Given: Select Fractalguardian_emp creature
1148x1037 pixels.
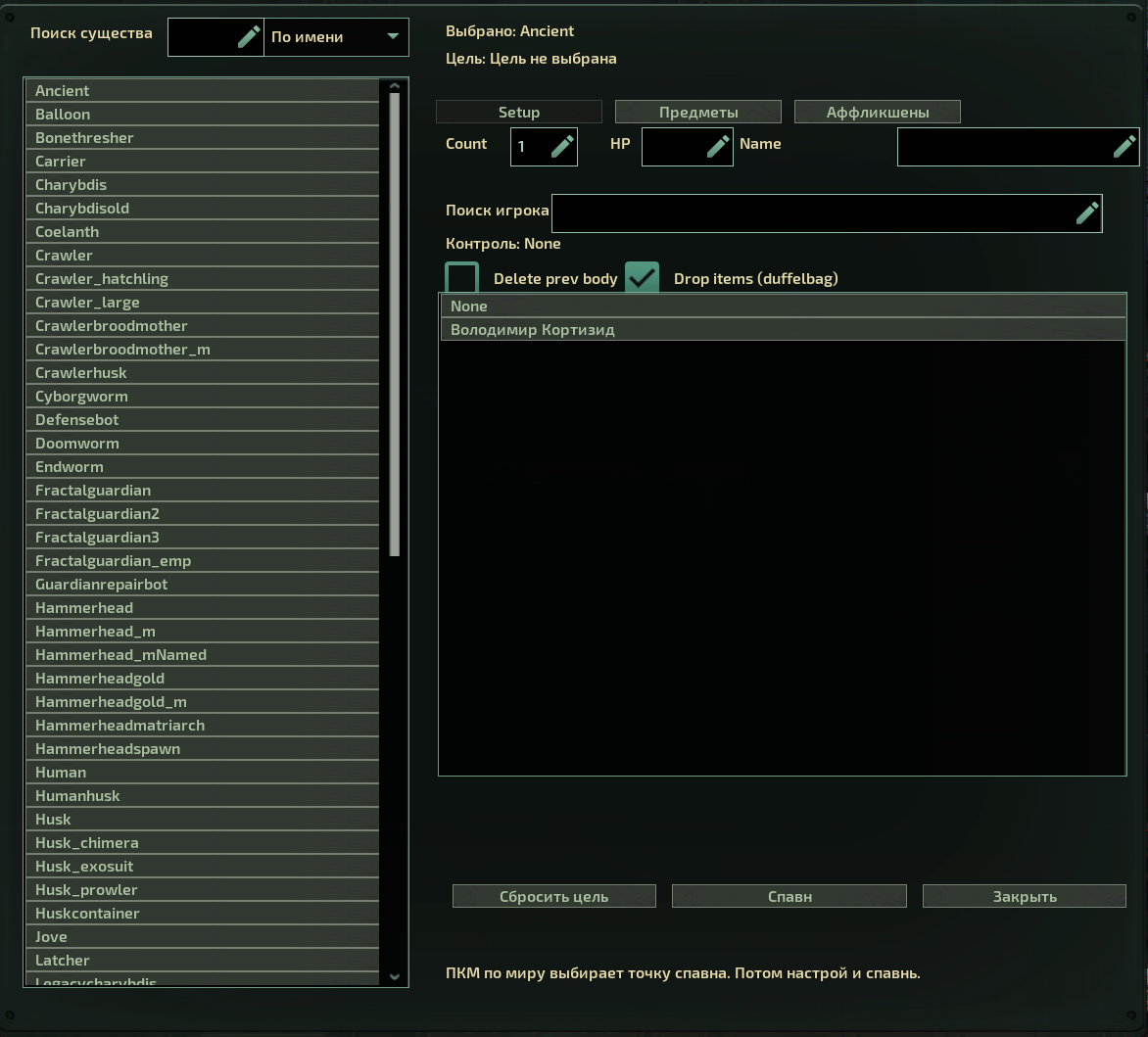Looking at the screenshot, I should 203,560.
